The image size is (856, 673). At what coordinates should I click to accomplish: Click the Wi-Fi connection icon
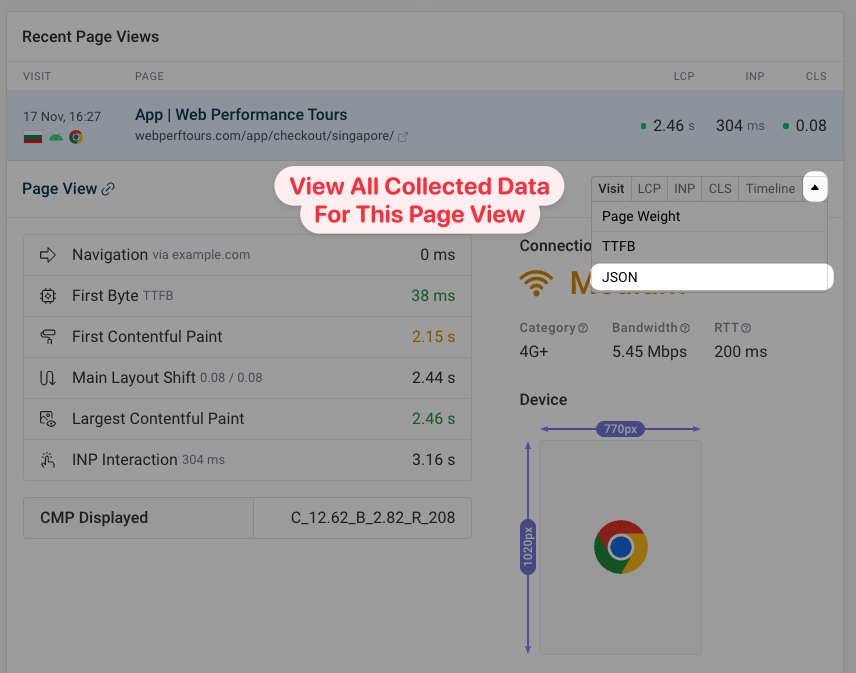(x=537, y=283)
